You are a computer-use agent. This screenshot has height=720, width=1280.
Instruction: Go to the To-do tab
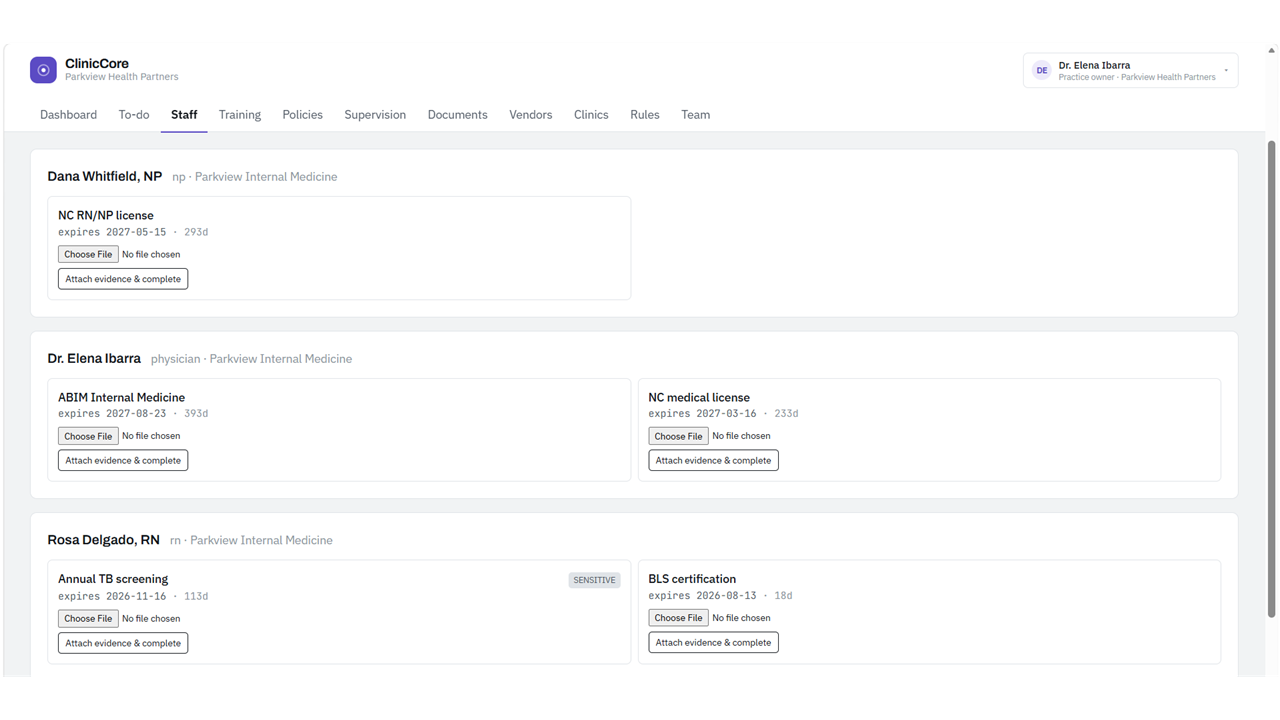tap(134, 115)
